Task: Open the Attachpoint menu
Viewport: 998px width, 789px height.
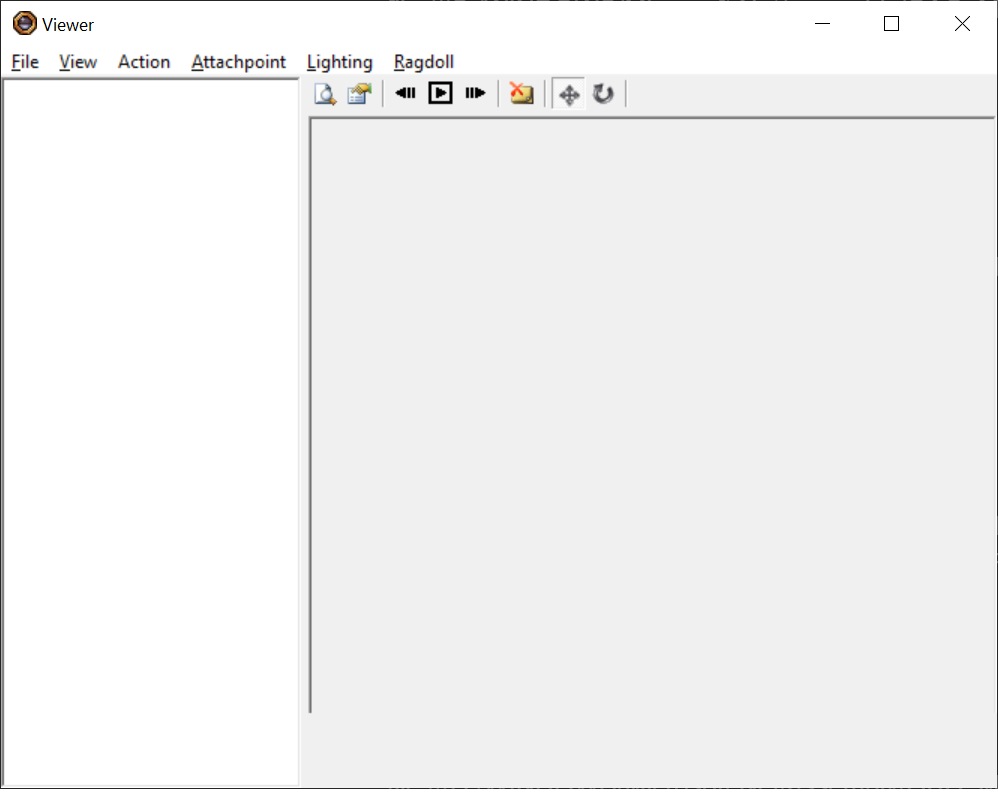Action: point(239,62)
